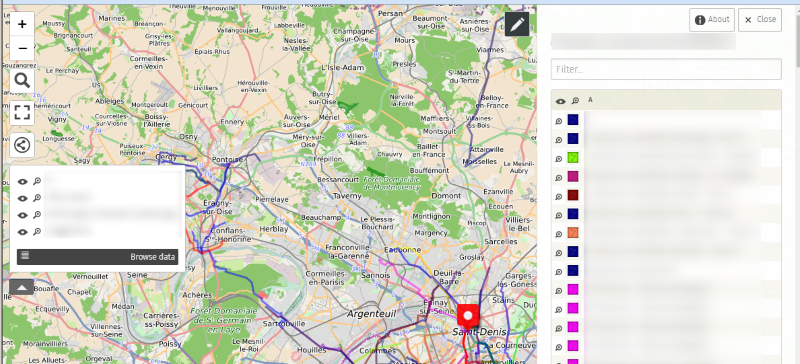Click the zoom-to-layer icon in table header
Image resolution: width=800 pixels, height=364 pixels.
(x=575, y=101)
